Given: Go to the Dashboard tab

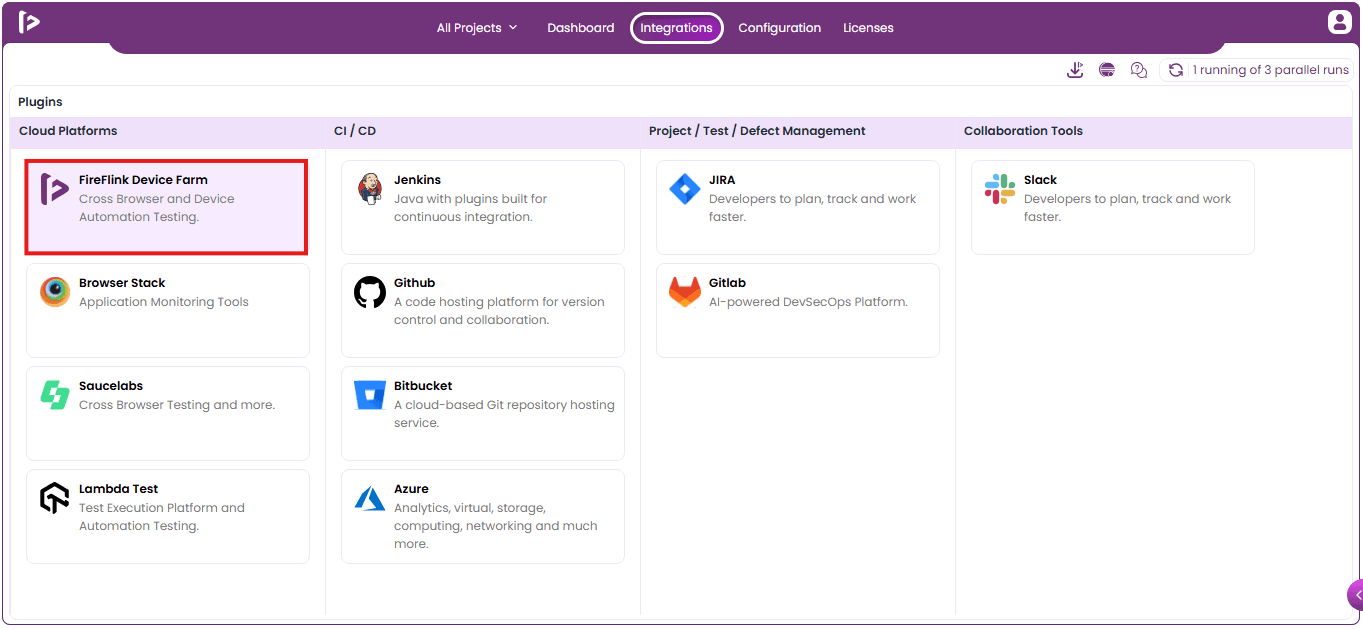Looking at the screenshot, I should [581, 28].
